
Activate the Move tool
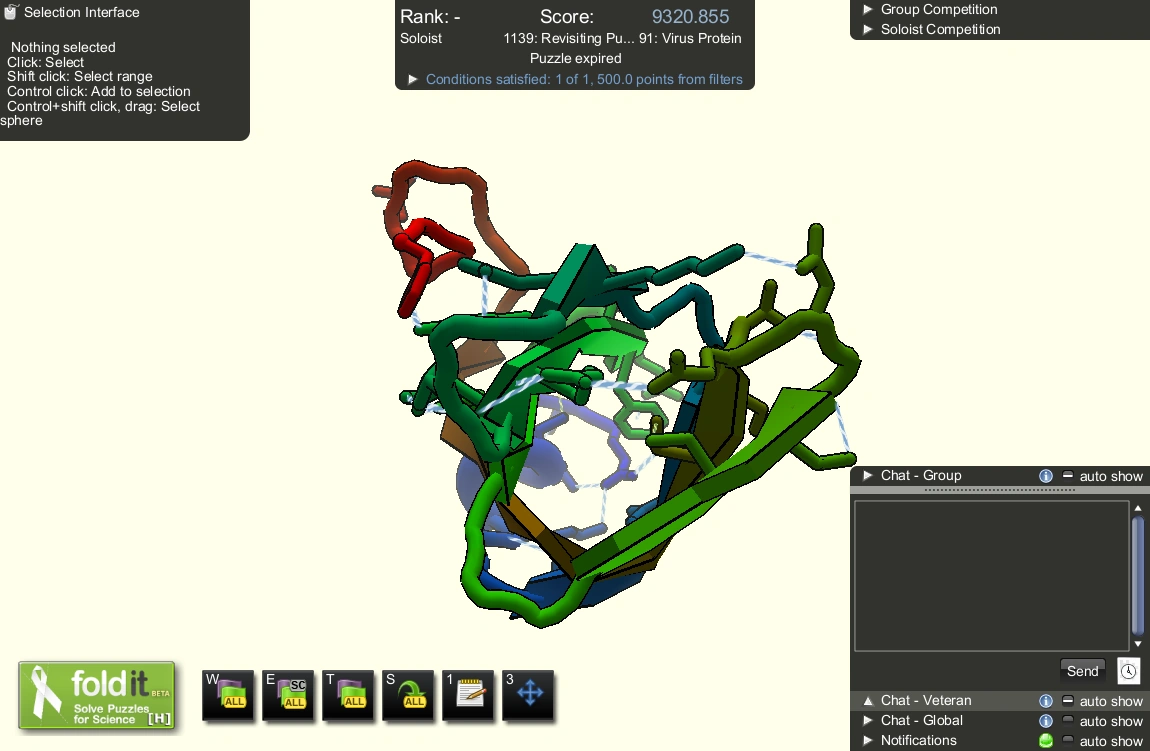[528, 695]
